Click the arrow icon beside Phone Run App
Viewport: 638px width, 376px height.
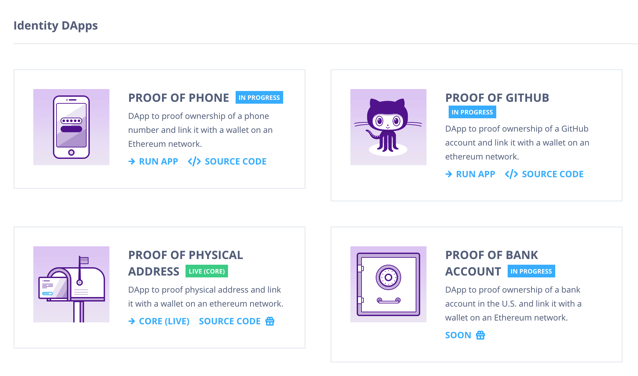[x=131, y=162]
